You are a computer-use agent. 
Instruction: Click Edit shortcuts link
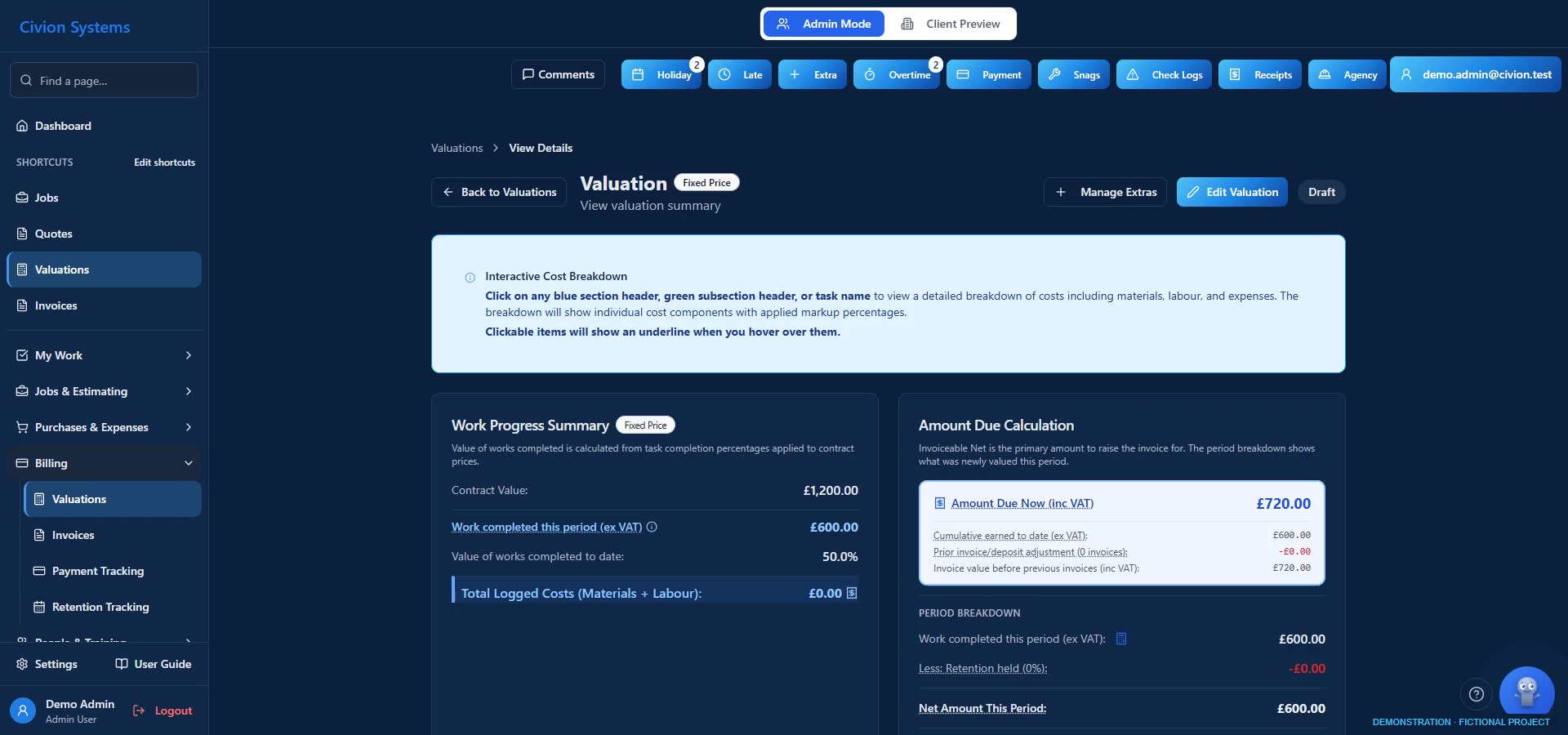coord(165,163)
